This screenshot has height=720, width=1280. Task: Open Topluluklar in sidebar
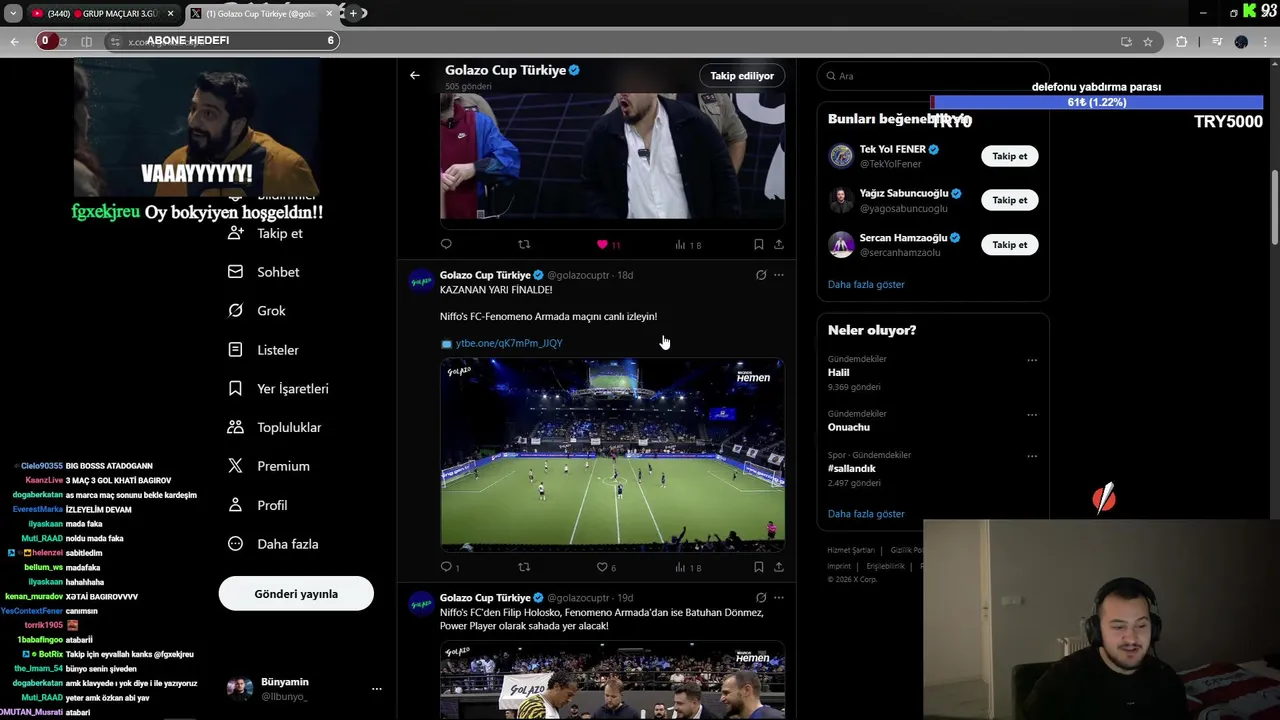point(274,427)
